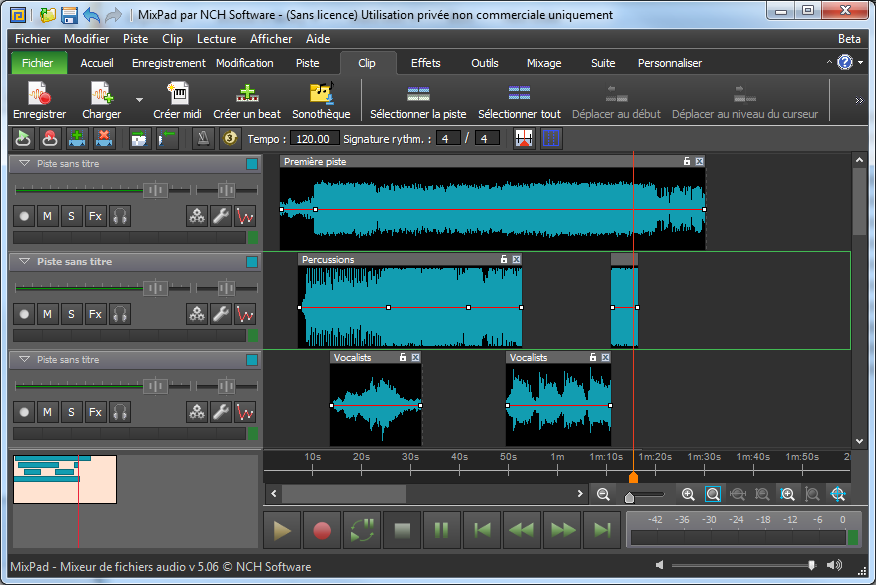Open the green Fichier tab

coord(38,63)
